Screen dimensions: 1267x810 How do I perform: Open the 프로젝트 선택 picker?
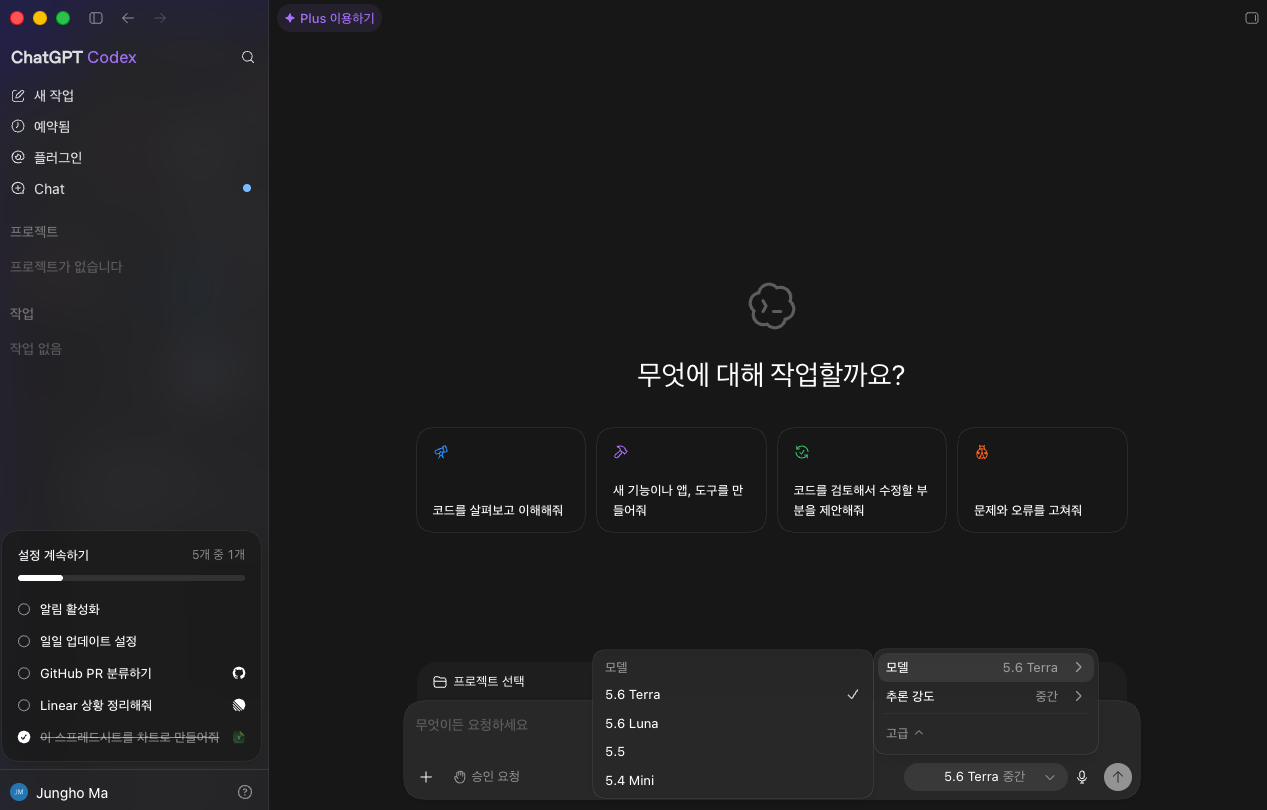coord(479,682)
